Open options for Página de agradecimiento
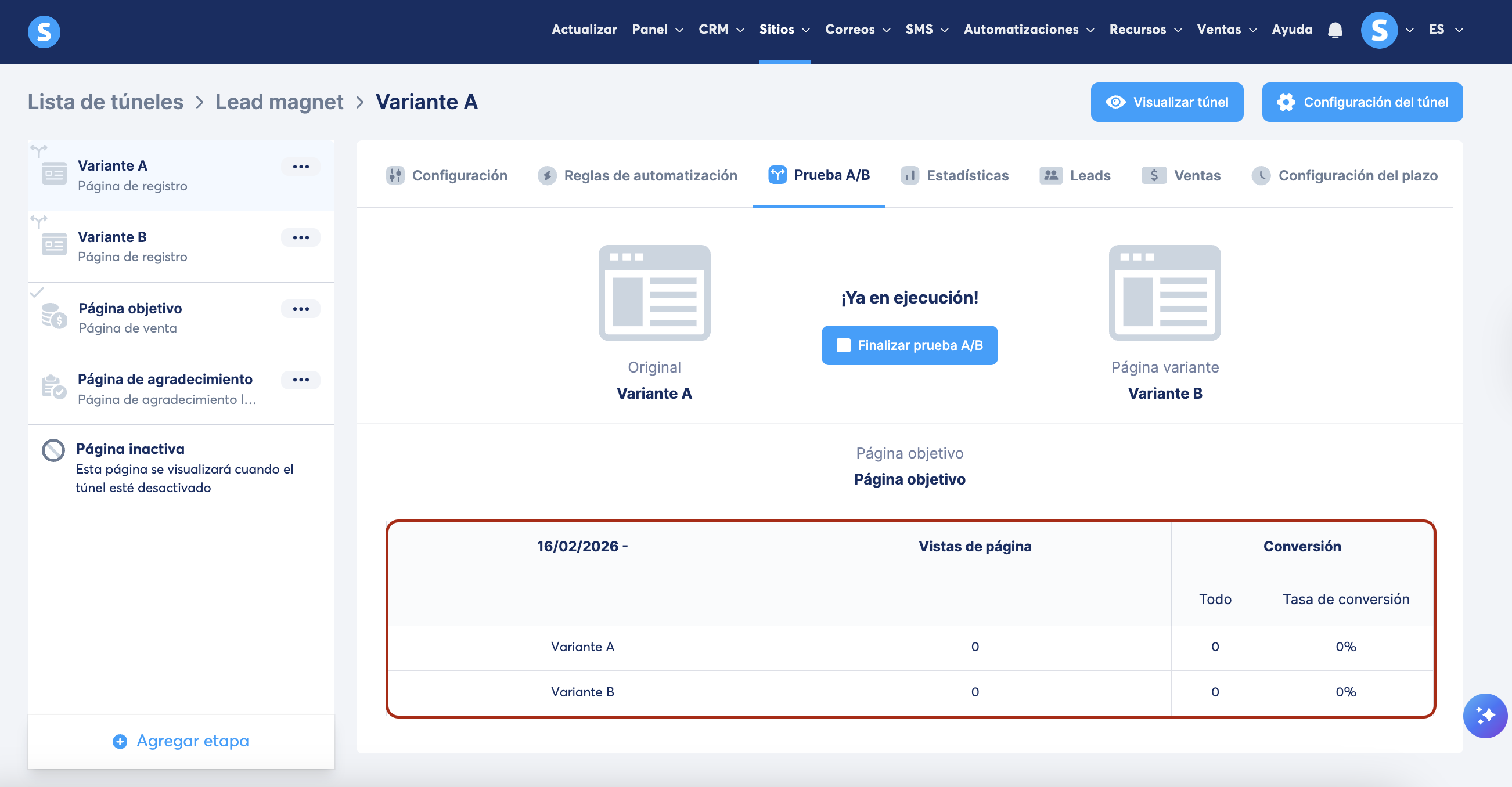Screen dimensions: 1512x787 (301, 380)
